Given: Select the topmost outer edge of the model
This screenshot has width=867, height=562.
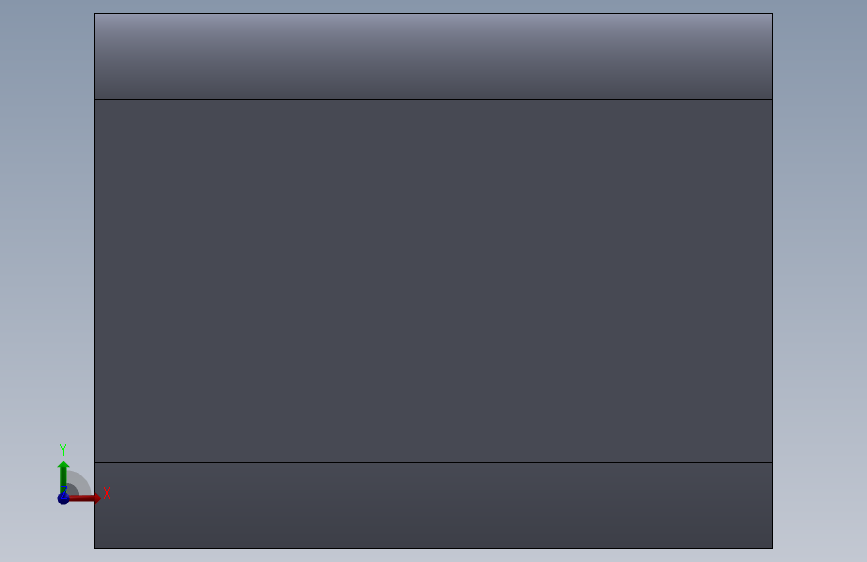Looking at the screenshot, I should pos(434,14).
